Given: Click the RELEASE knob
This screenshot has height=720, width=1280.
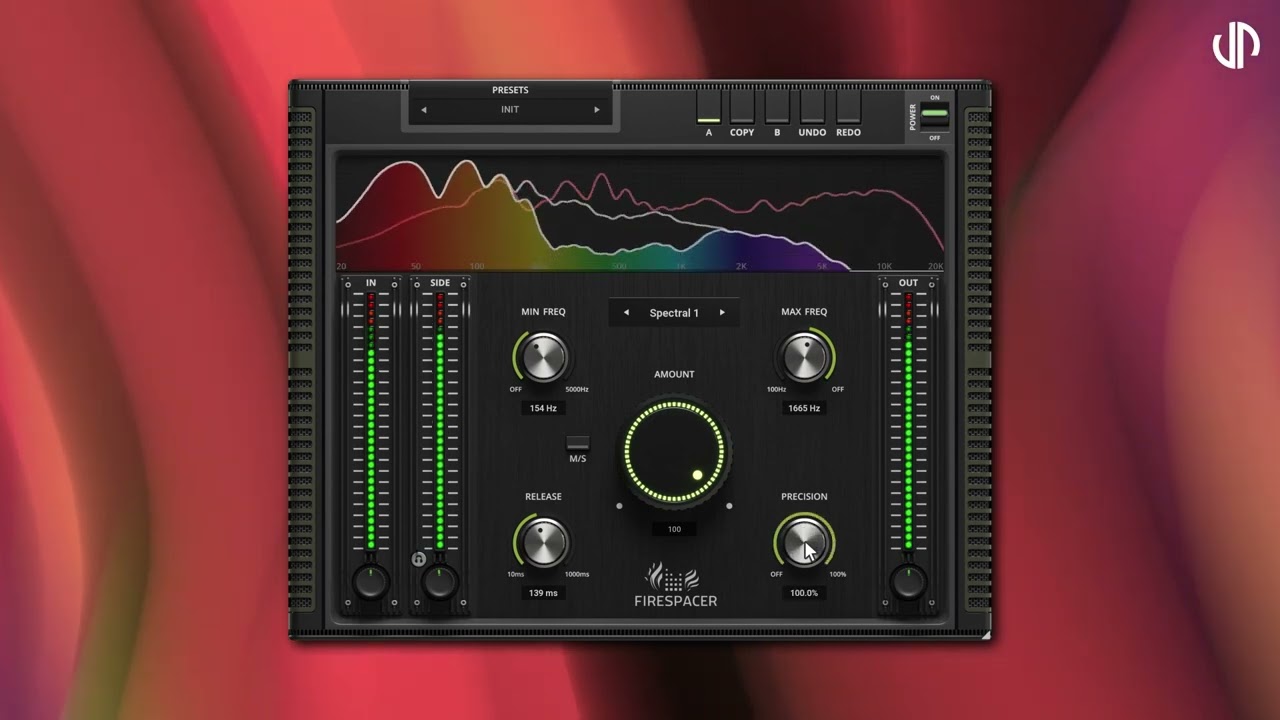Looking at the screenshot, I should coord(544,542).
